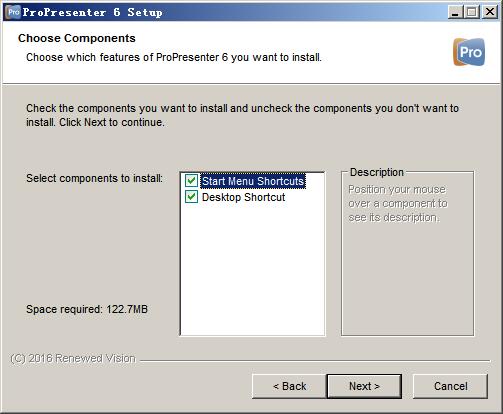Click the Select components to install label
The image size is (503, 414).
(x=94, y=178)
